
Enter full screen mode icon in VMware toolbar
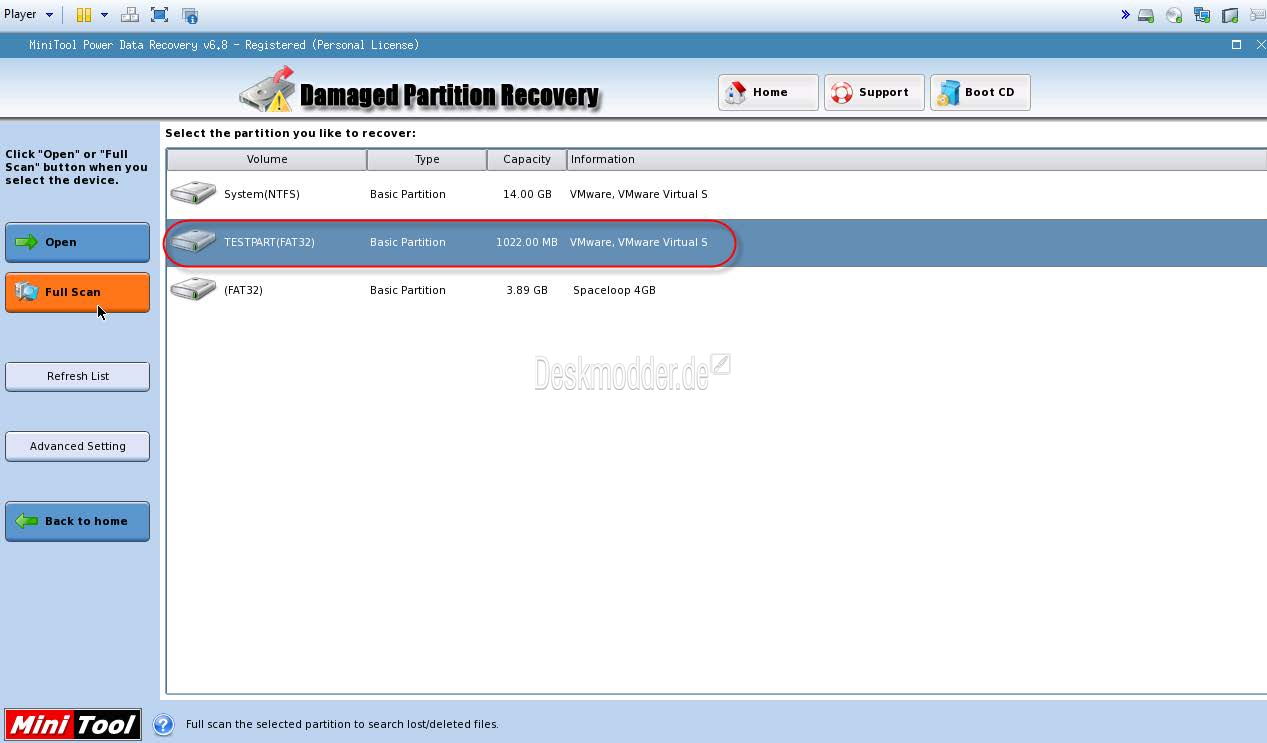pyautogui.click(x=159, y=15)
